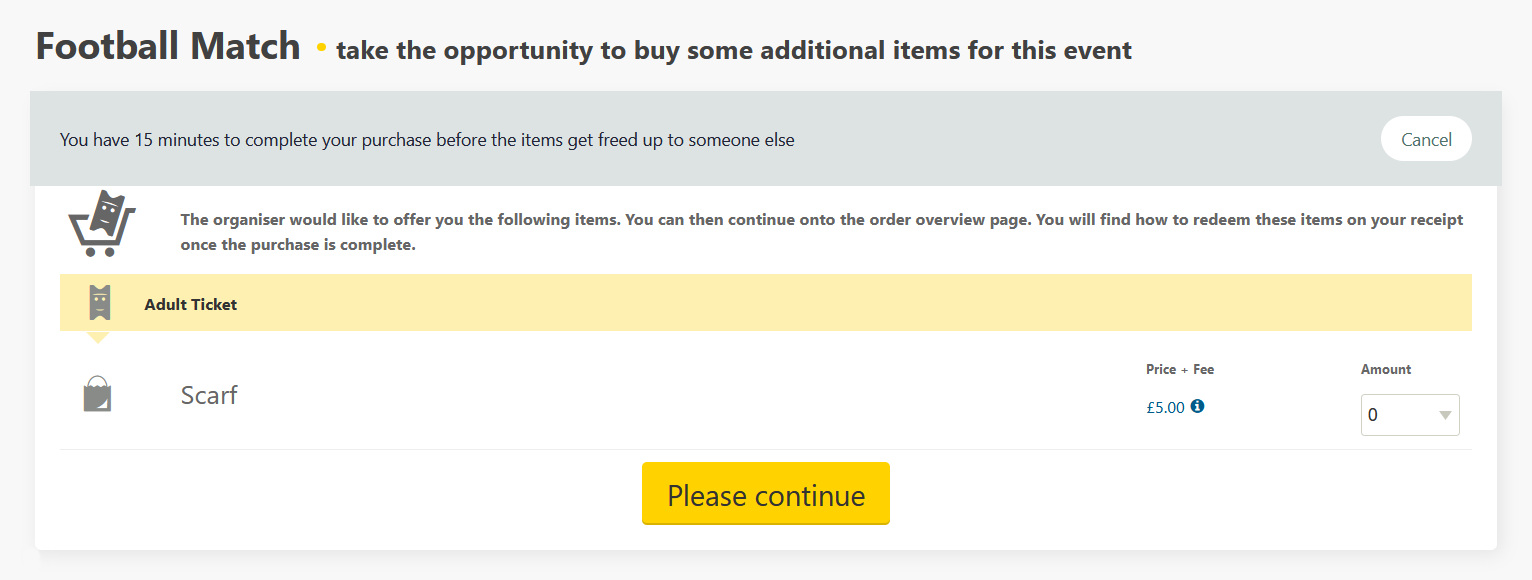Click the Please continue button
Viewport: 1532px width, 580px height.
coord(766,493)
